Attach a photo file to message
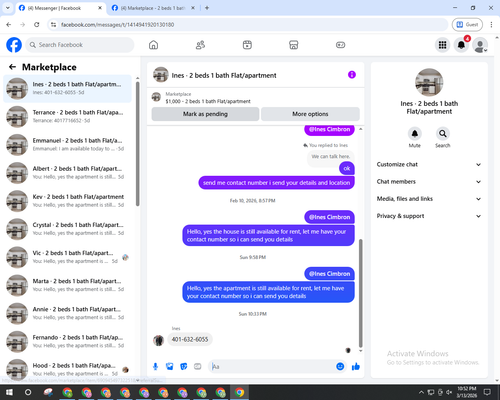This screenshot has width=500, height=400. point(169,367)
